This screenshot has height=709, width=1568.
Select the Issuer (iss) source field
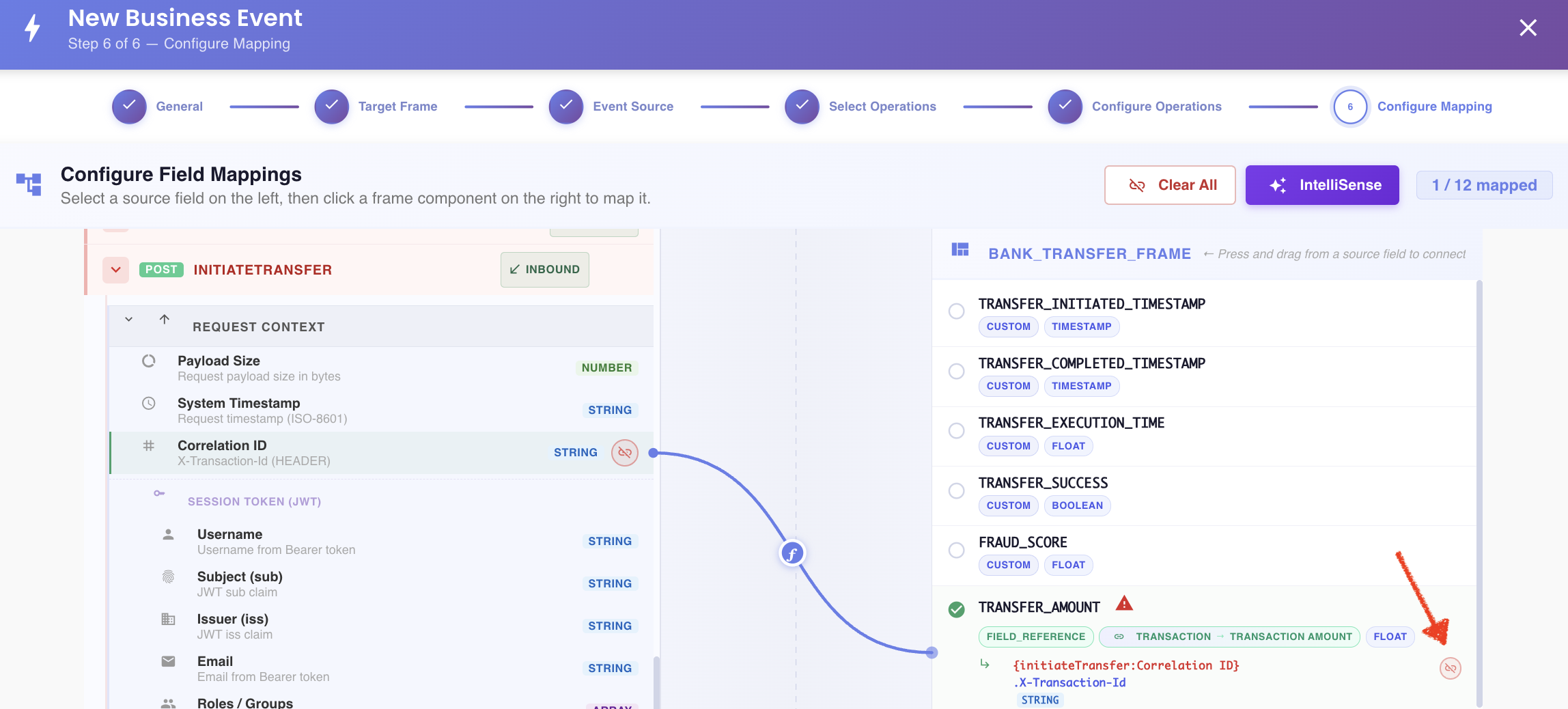coord(382,626)
